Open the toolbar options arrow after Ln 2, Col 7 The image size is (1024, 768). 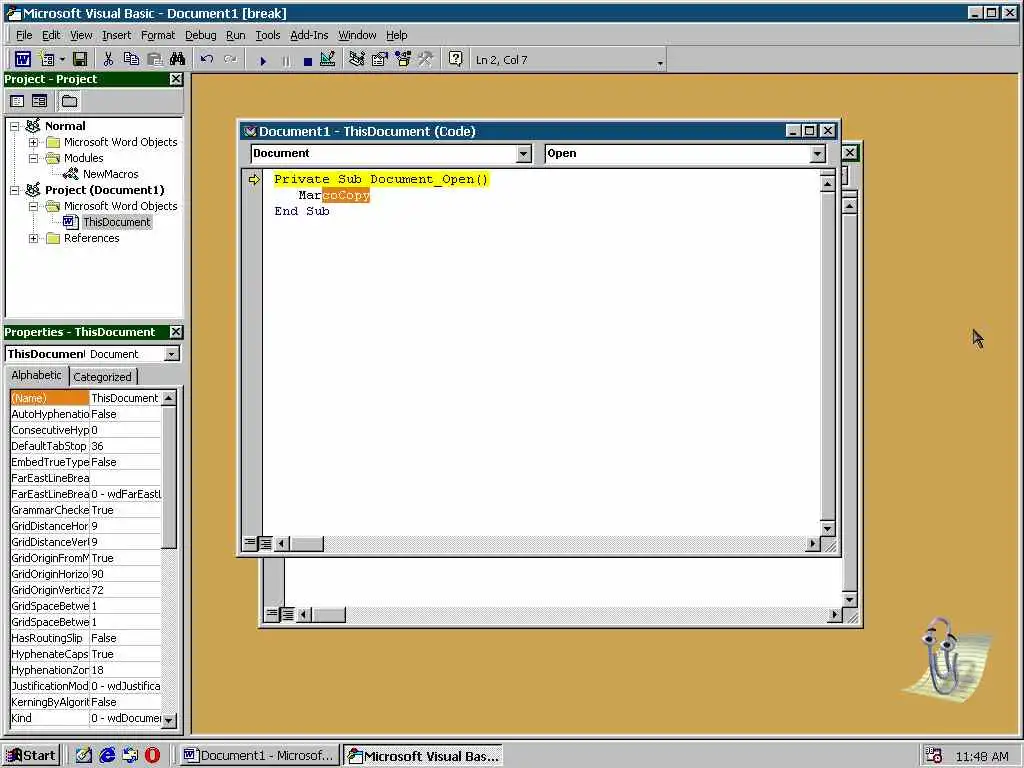pyautogui.click(x=660, y=63)
